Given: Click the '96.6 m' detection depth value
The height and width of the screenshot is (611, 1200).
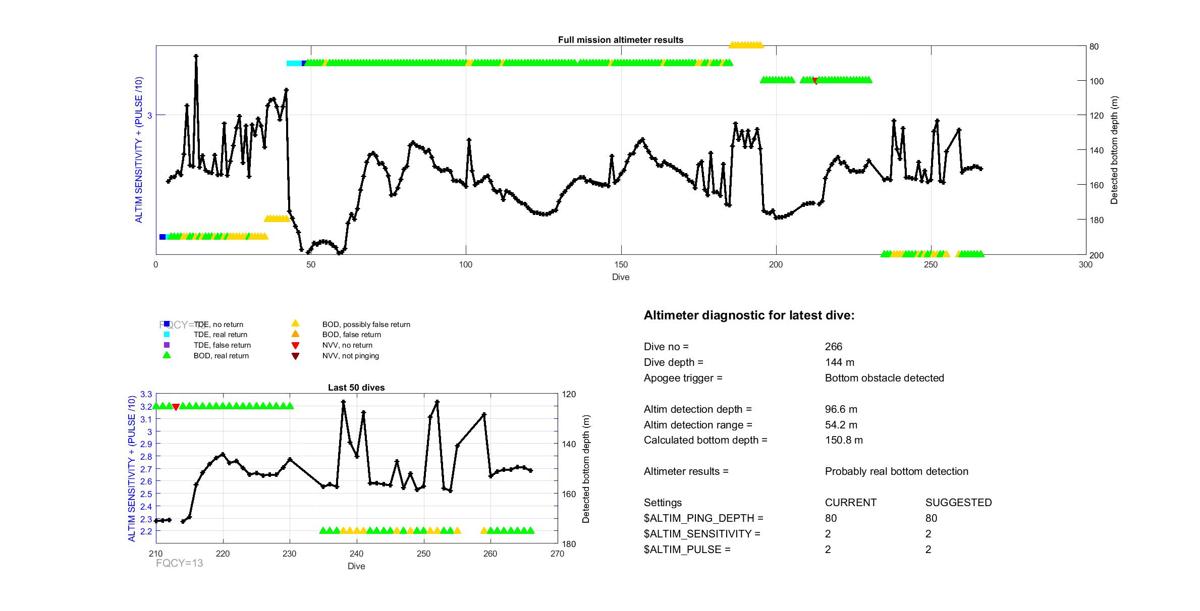Looking at the screenshot, I should pos(841,409).
